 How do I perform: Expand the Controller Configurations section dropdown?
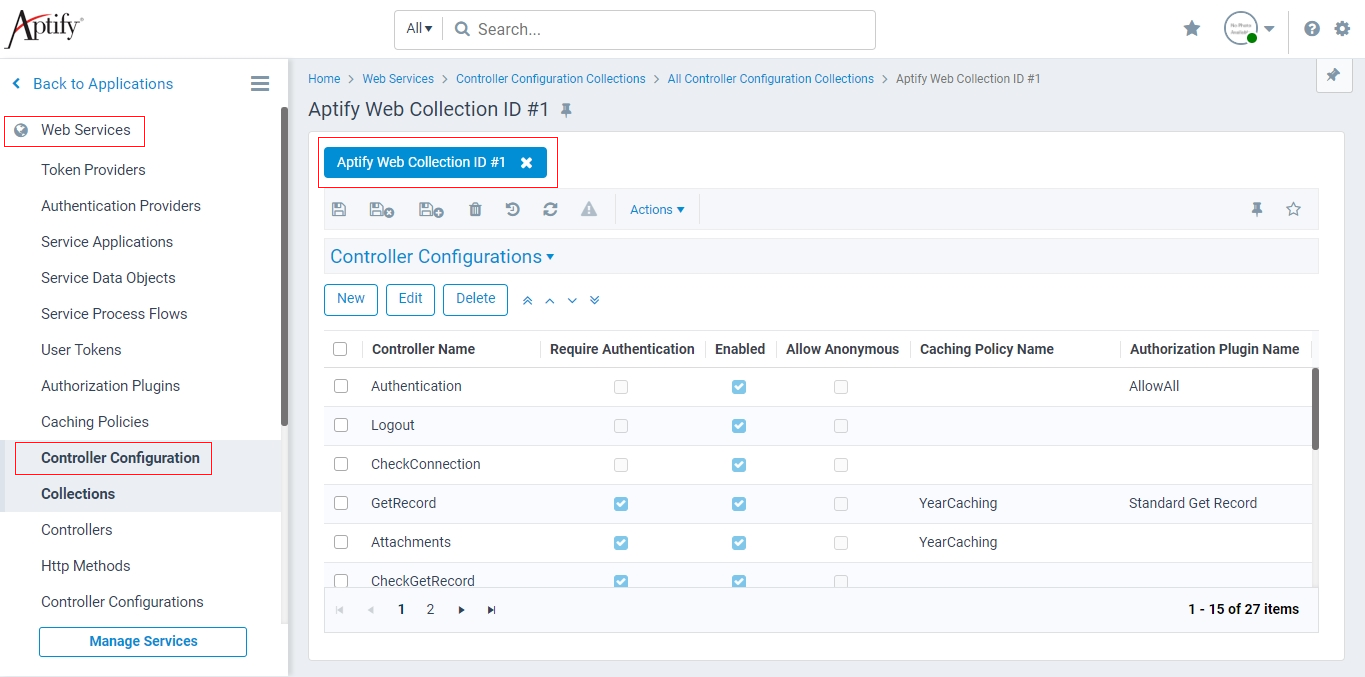(442, 257)
